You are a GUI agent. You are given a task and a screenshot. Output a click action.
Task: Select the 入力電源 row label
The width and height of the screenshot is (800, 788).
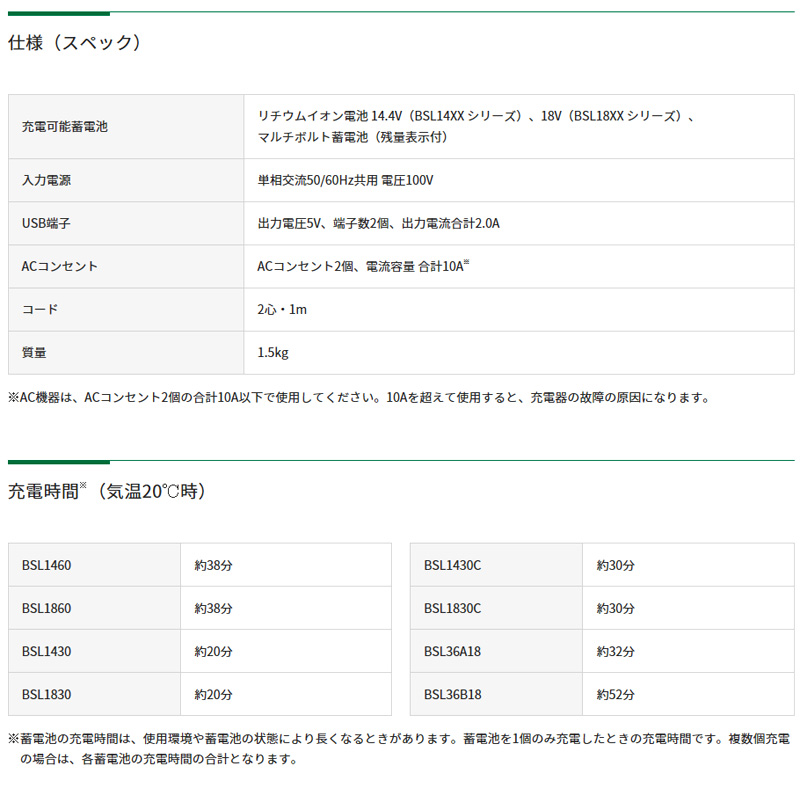pos(46,180)
